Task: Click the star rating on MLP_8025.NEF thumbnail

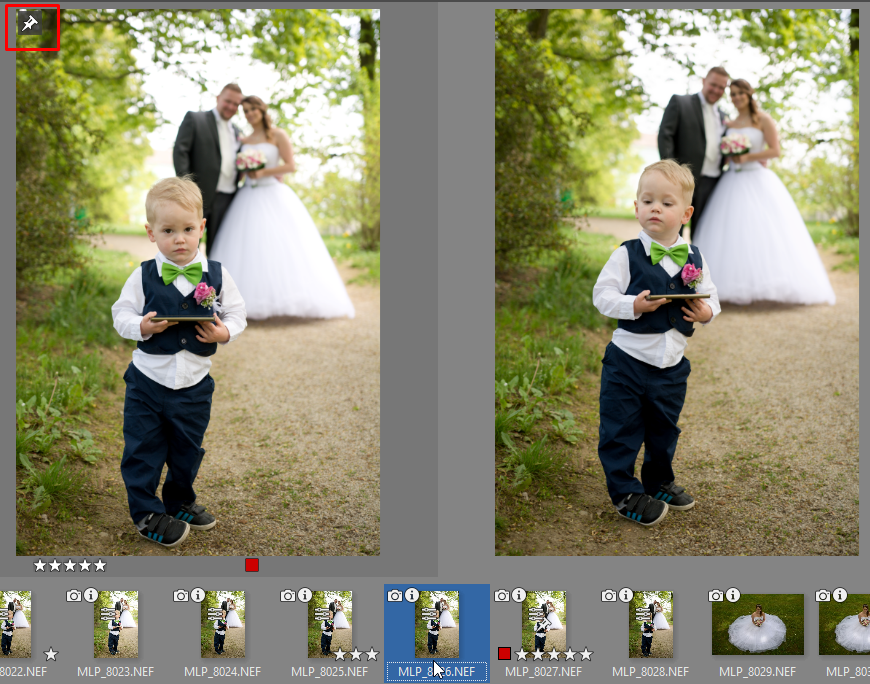Action: 356,654
